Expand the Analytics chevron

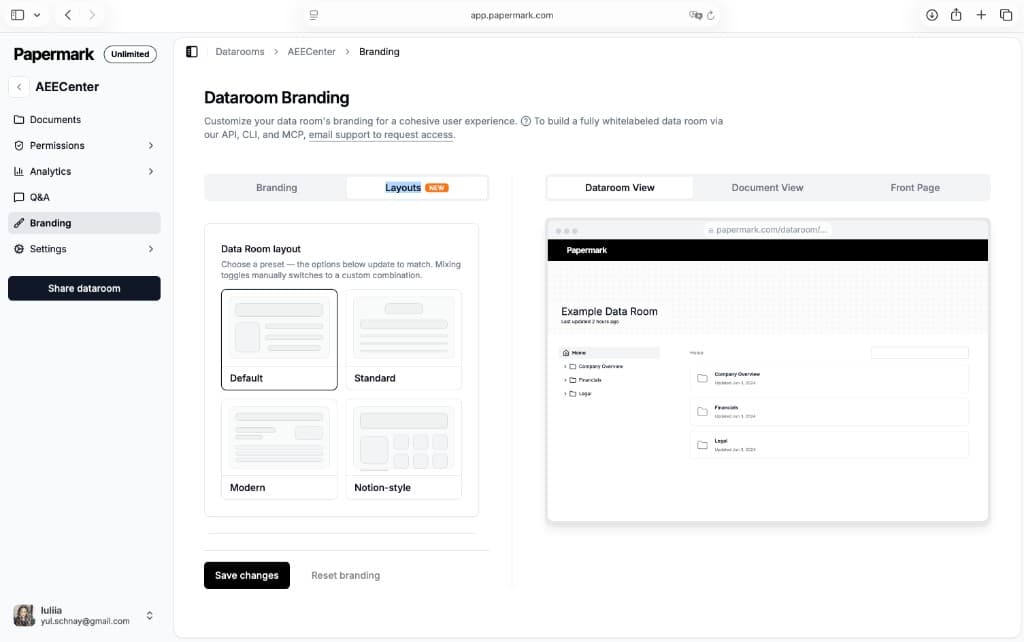click(151, 171)
